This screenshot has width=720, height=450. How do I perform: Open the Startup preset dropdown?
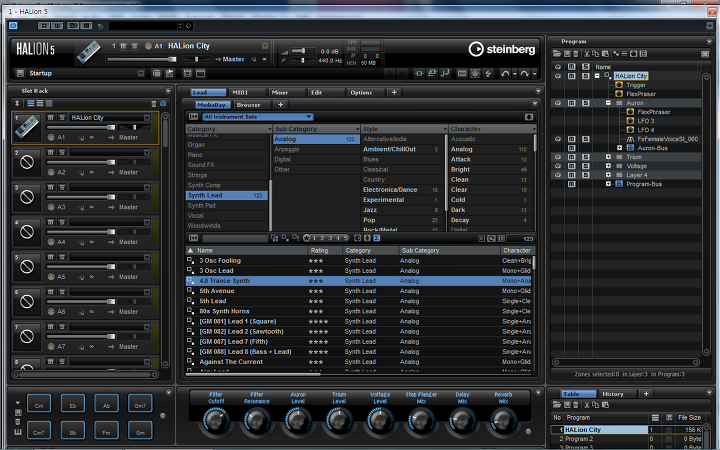tap(141, 73)
